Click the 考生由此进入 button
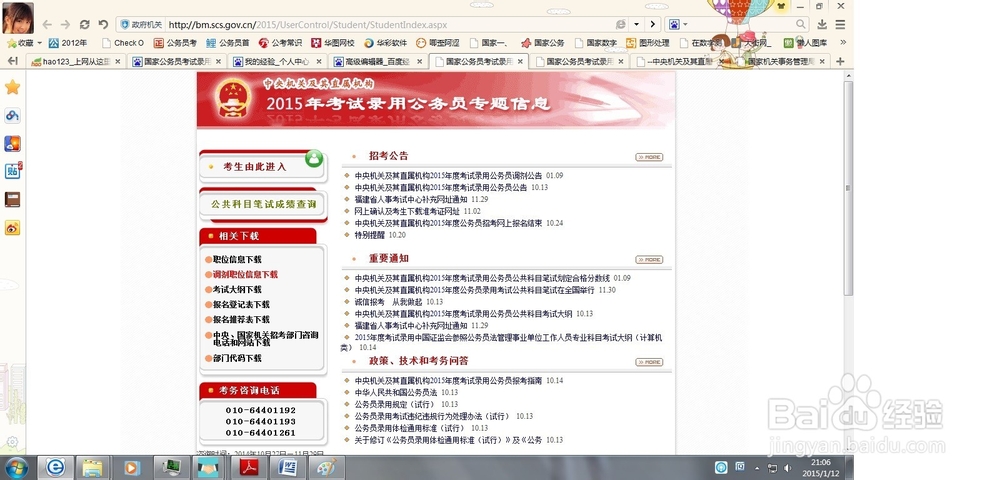Image resolution: width=1000 pixels, height=480 pixels. [263, 166]
